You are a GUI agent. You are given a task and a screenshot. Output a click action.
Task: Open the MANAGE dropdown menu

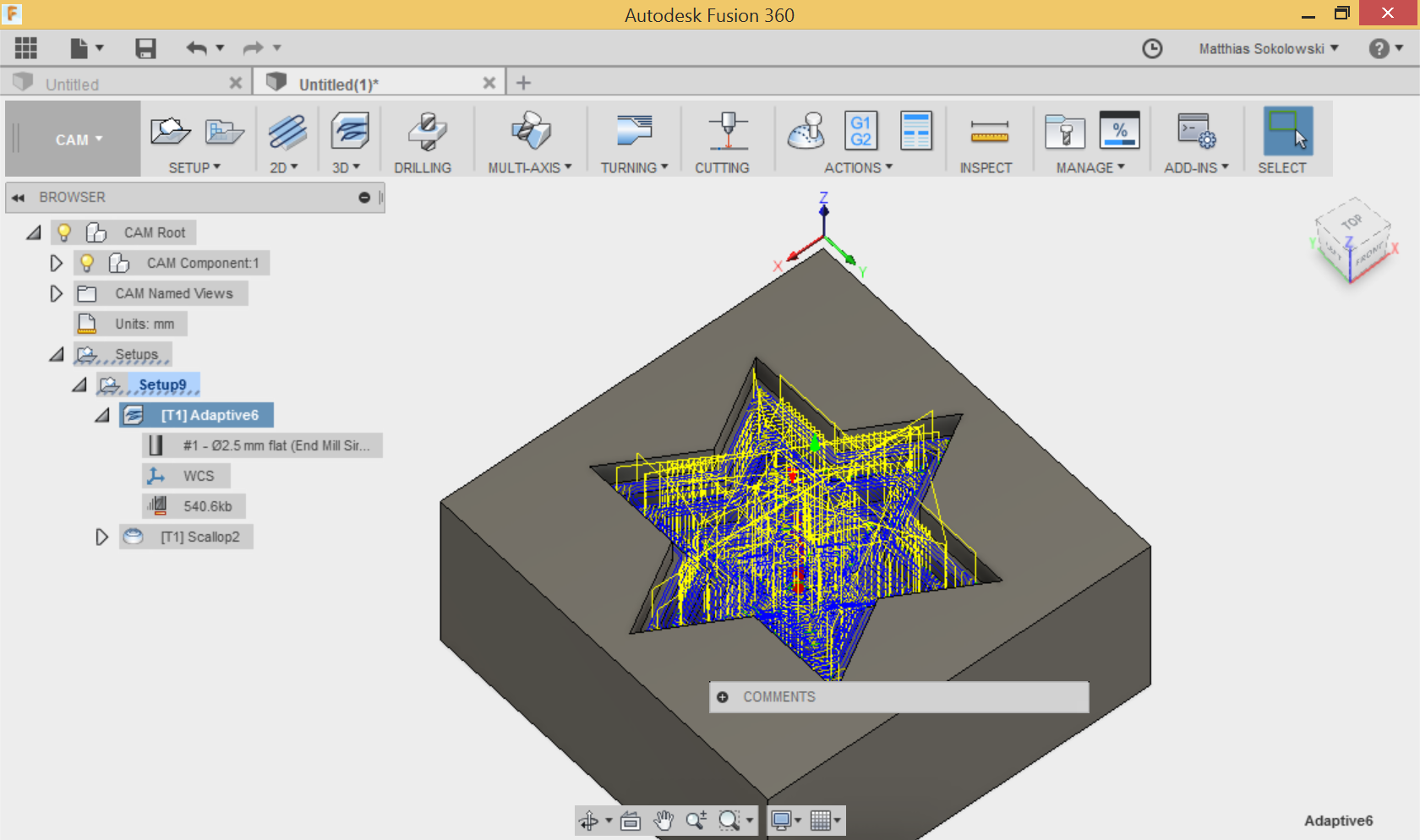tap(1090, 168)
